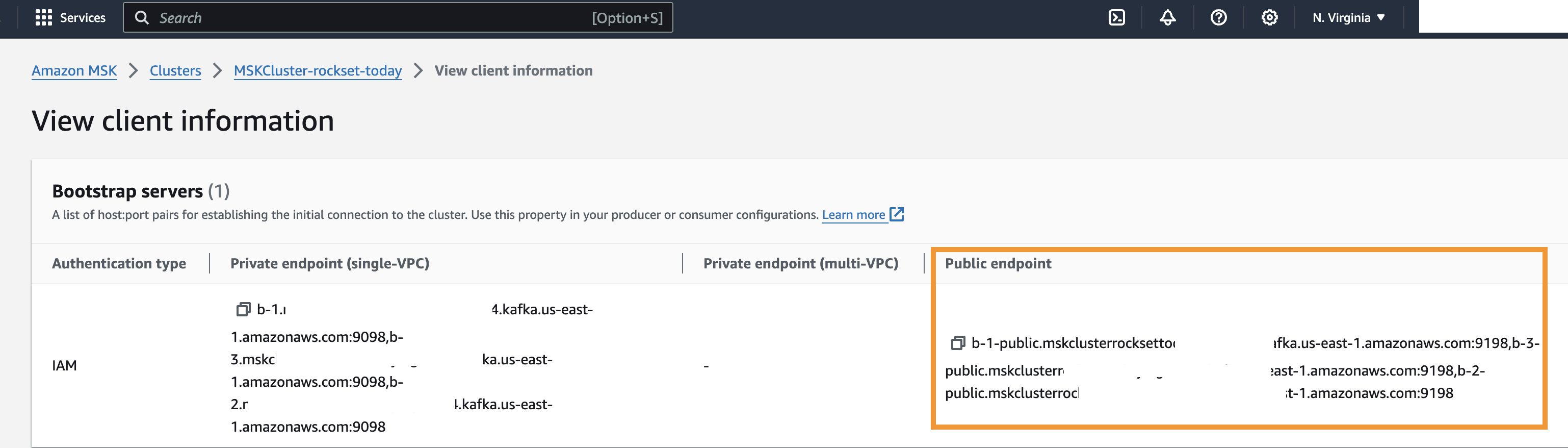
Task: Click the View client information page title
Action: 182,120
